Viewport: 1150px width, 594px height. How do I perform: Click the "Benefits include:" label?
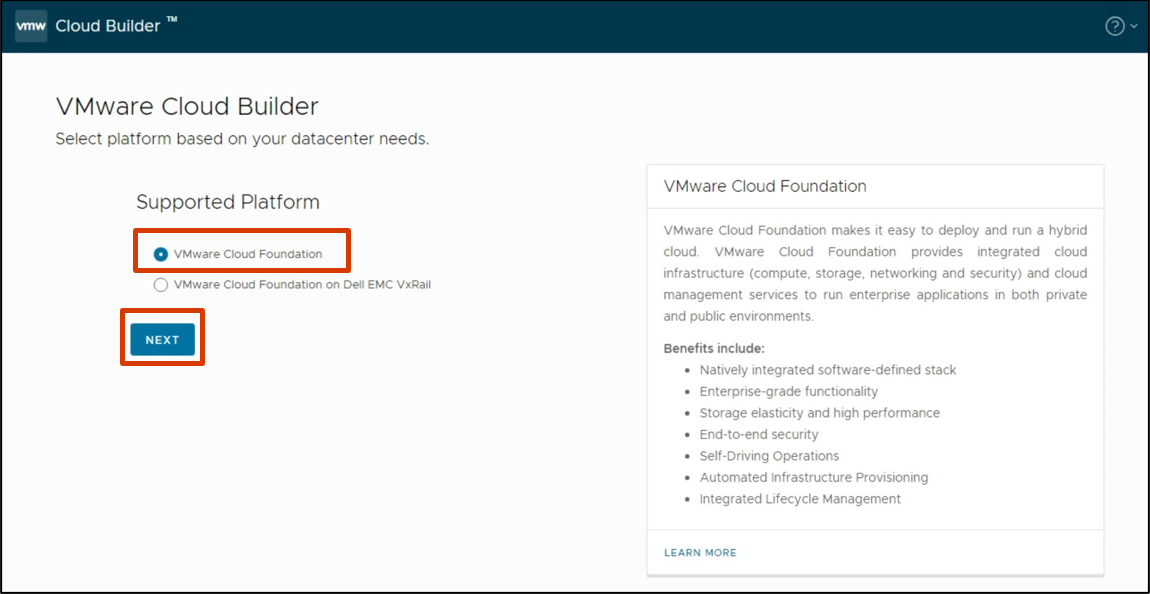pyautogui.click(x=714, y=348)
